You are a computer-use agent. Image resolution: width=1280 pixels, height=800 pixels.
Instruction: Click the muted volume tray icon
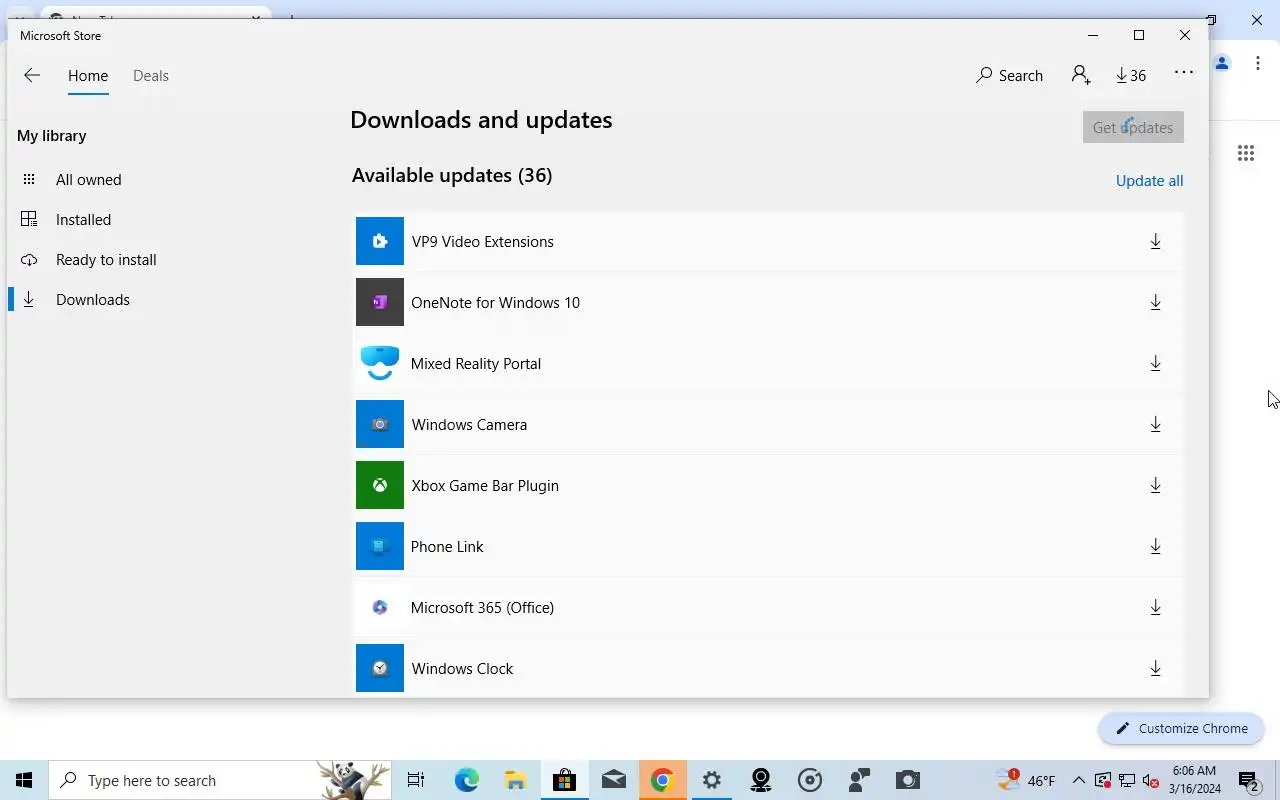[x=1150, y=780]
